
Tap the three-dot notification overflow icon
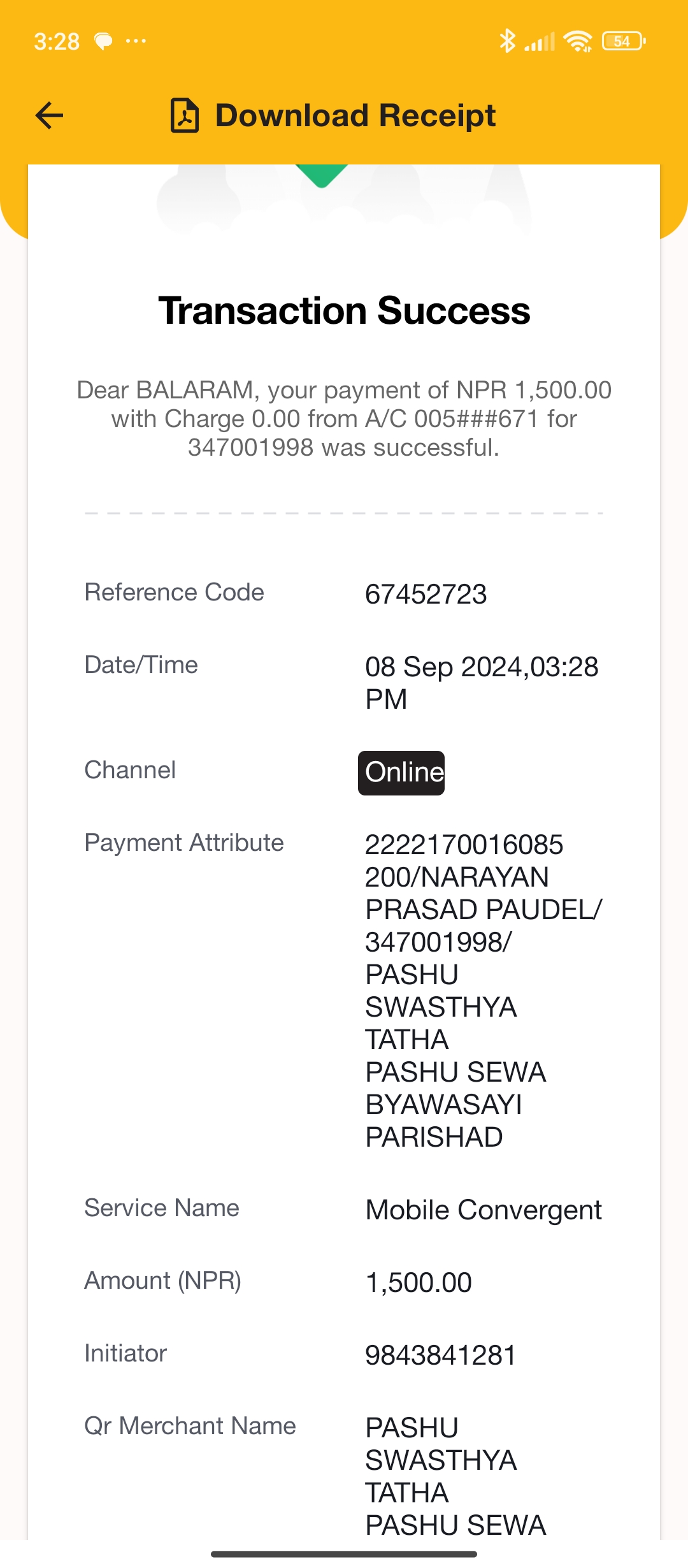coord(136,41)
